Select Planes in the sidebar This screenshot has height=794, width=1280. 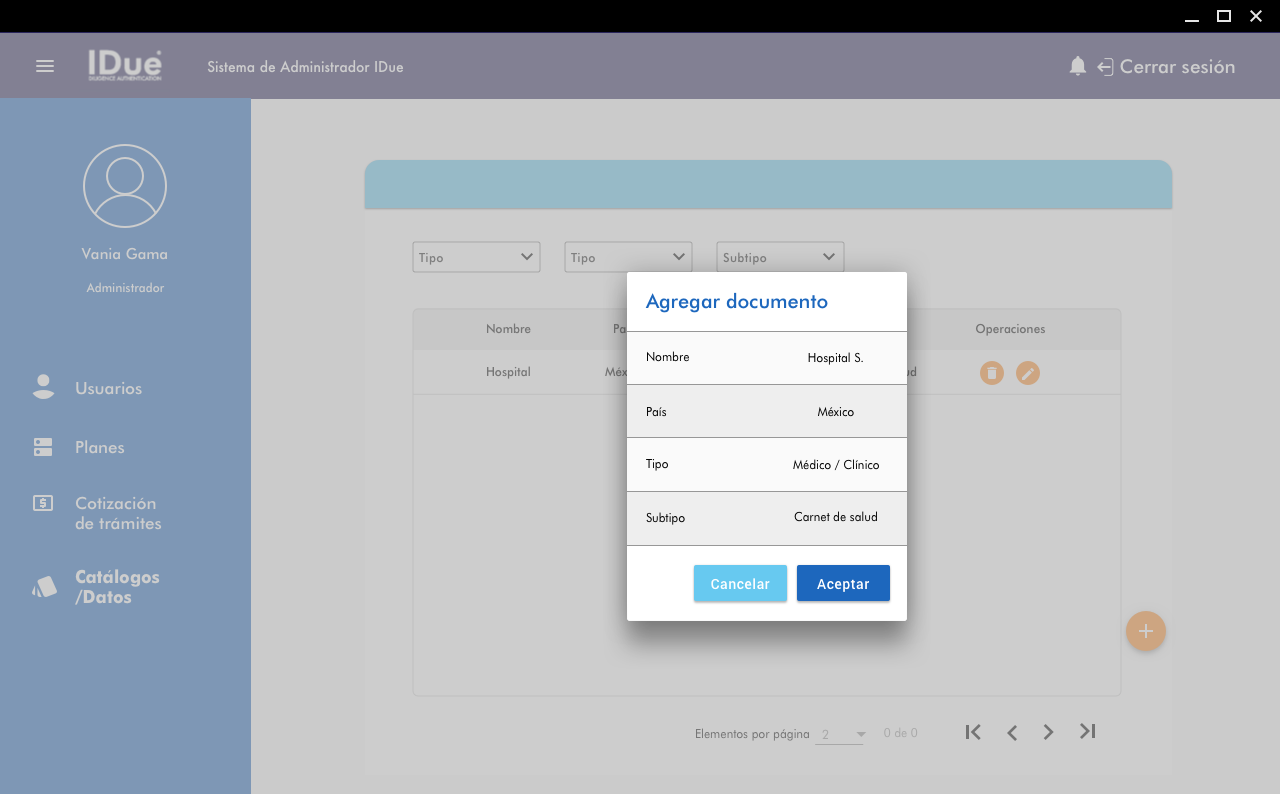99,447
